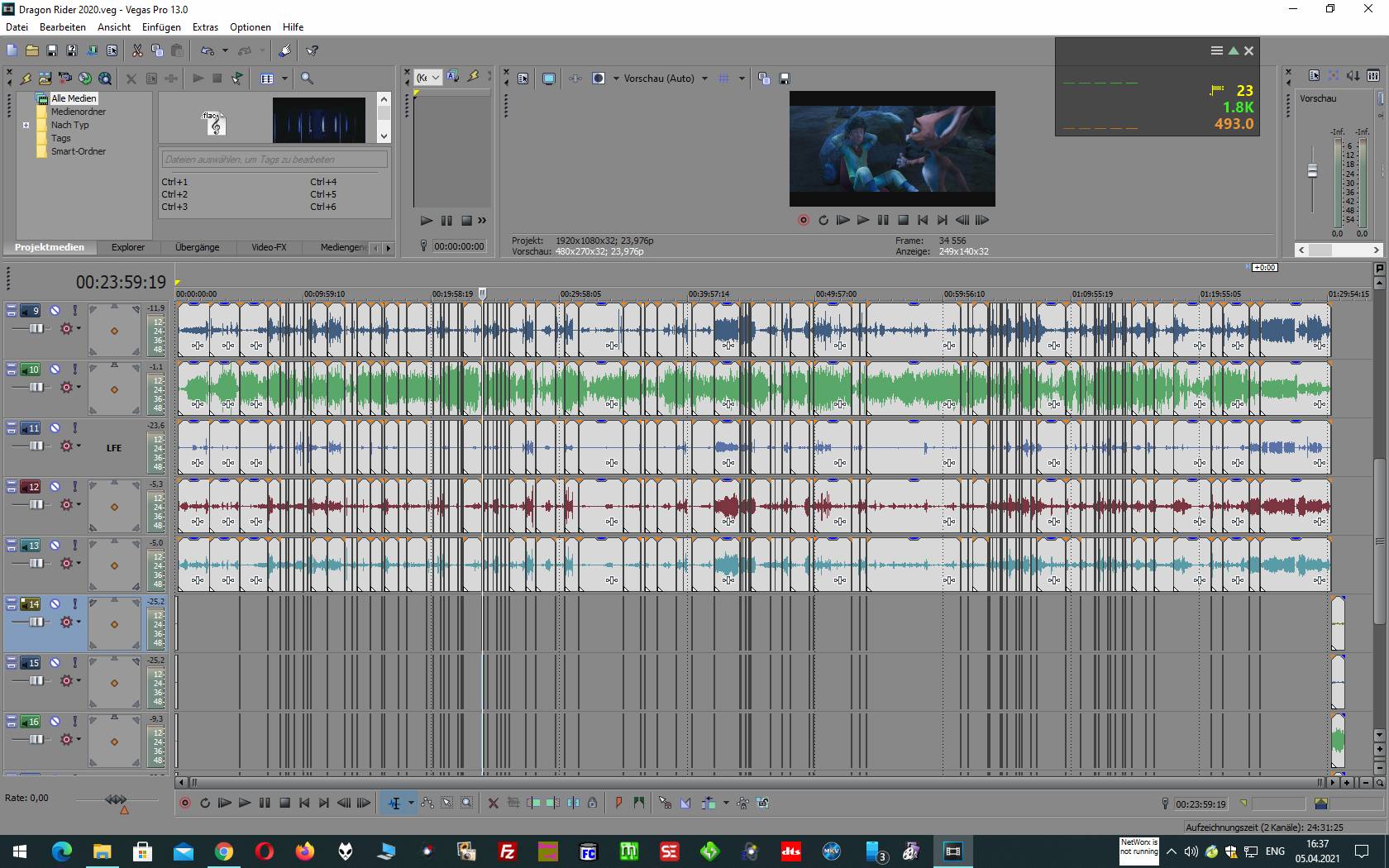The image size is (1389, 868).
Task: Split events with the Split icon
Action: coord(573,803)
